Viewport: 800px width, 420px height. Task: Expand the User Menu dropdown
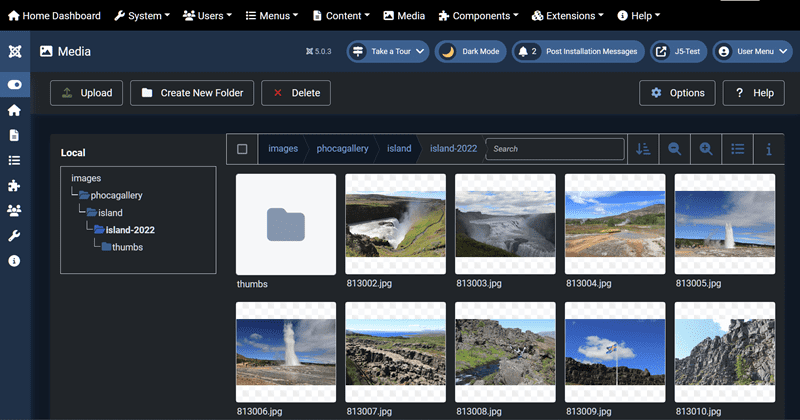(752, 51)
